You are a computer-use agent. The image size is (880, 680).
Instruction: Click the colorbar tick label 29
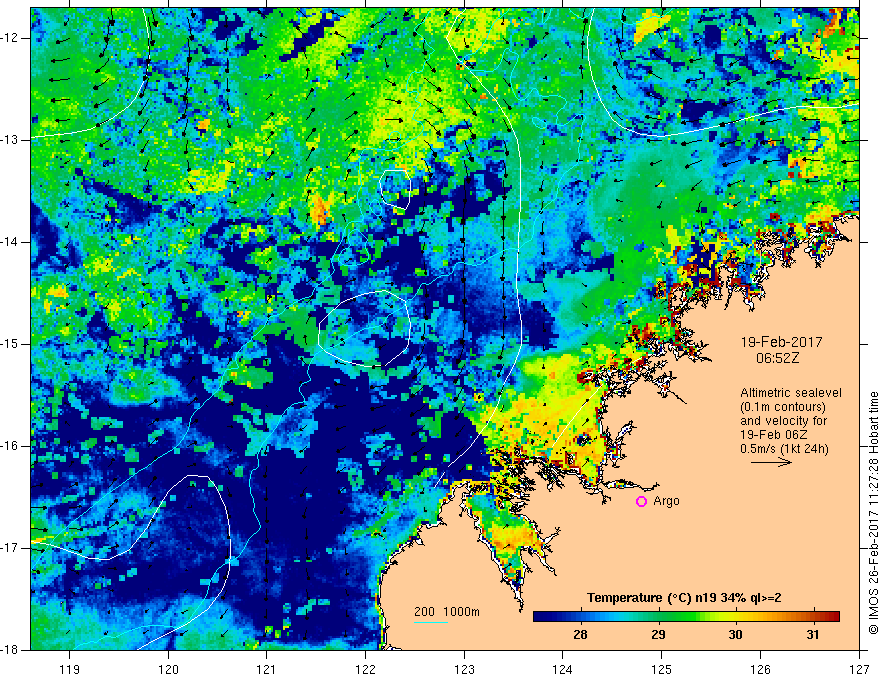tap(658, 635)
